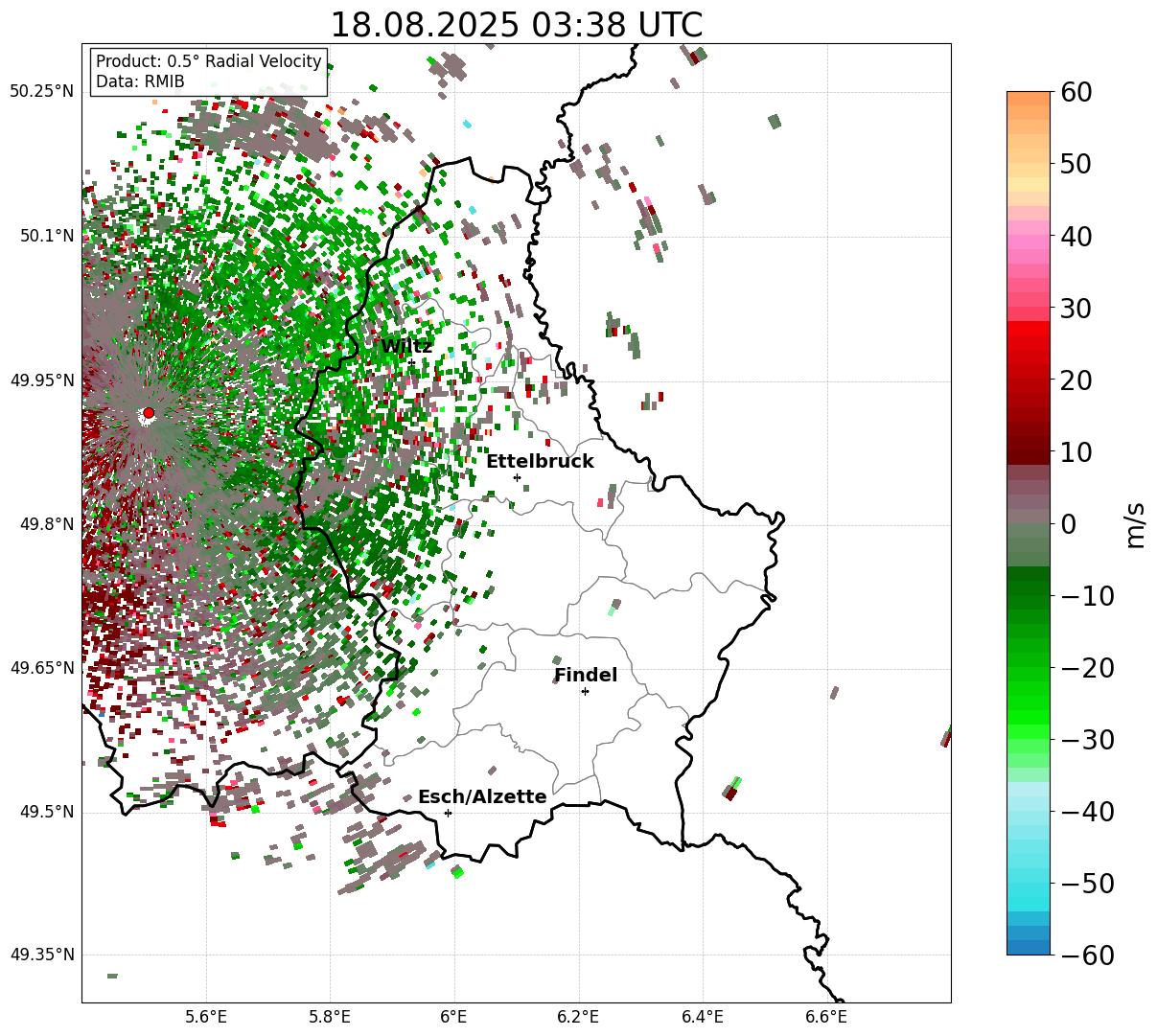Click the cross marker at Ettelbruck

click(517, 477)
